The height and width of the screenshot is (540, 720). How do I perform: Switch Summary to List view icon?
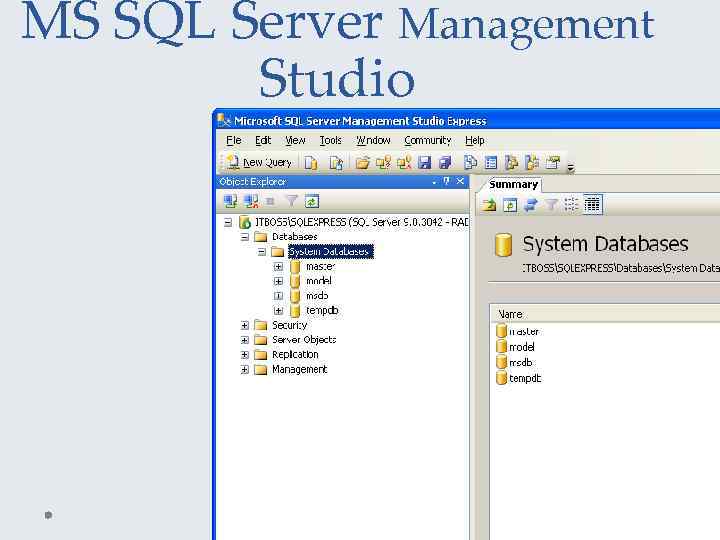571,204
